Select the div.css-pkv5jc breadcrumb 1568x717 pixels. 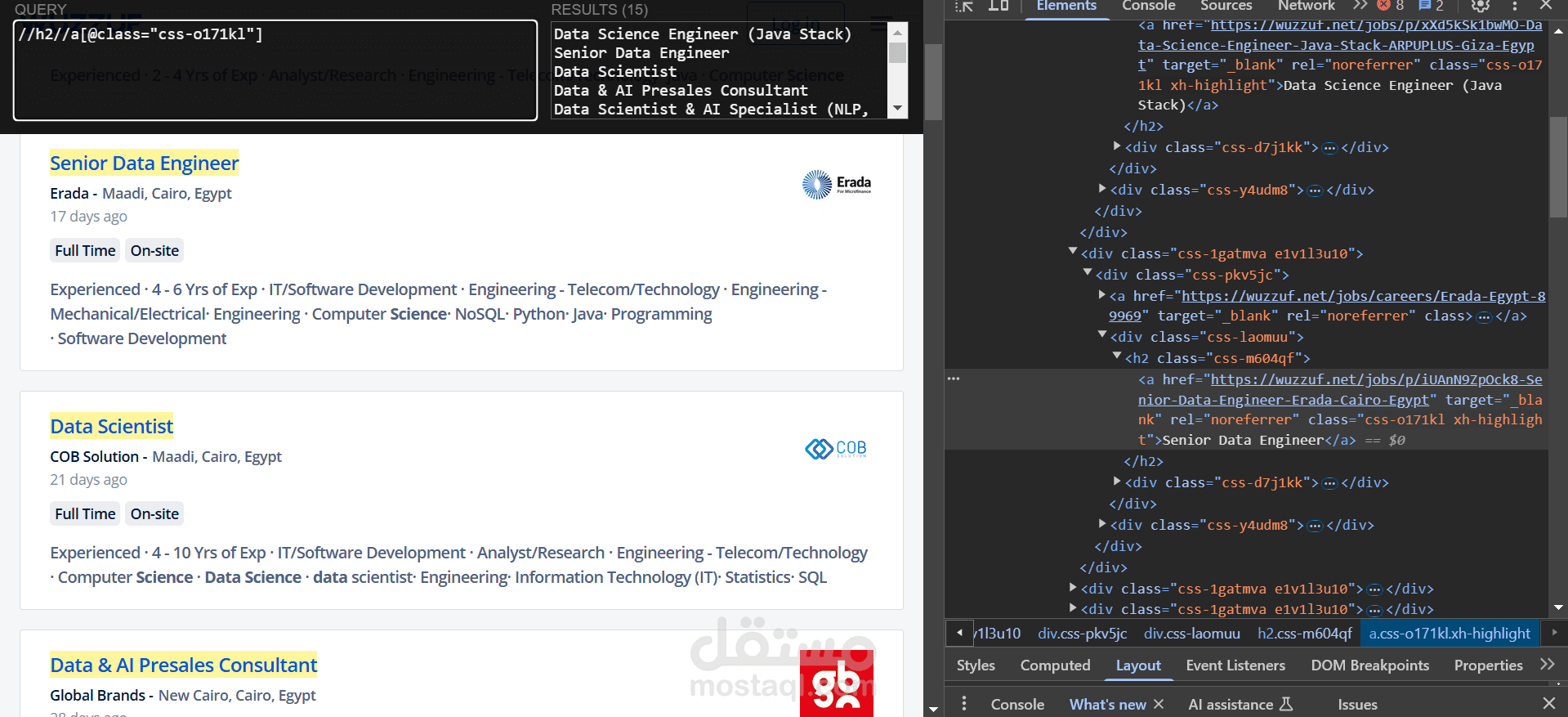pos(1082,634)
